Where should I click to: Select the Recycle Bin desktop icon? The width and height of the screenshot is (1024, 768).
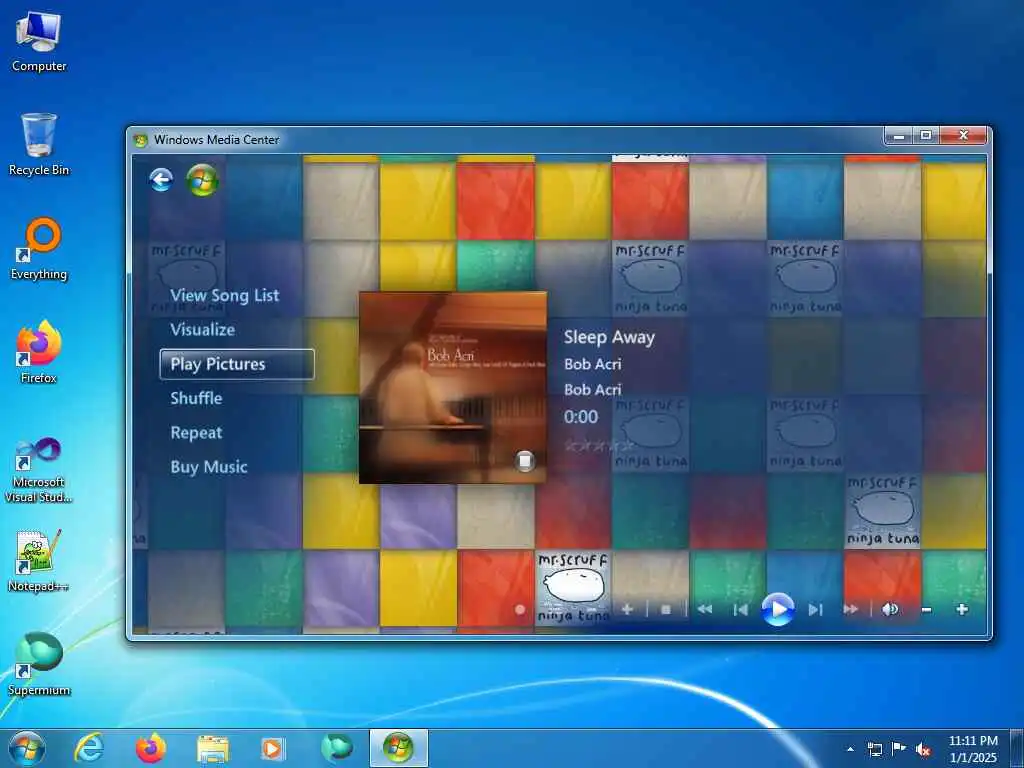coord(39,145)
